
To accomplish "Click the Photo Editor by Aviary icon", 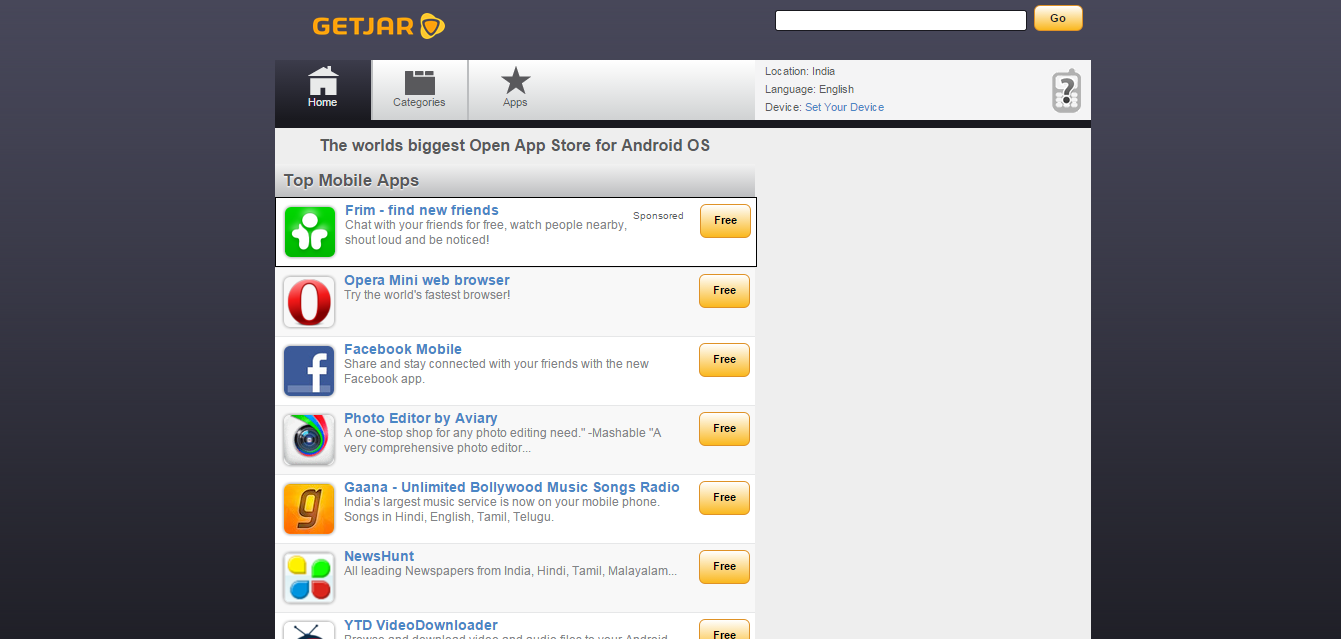I will [x=309, y=440].
